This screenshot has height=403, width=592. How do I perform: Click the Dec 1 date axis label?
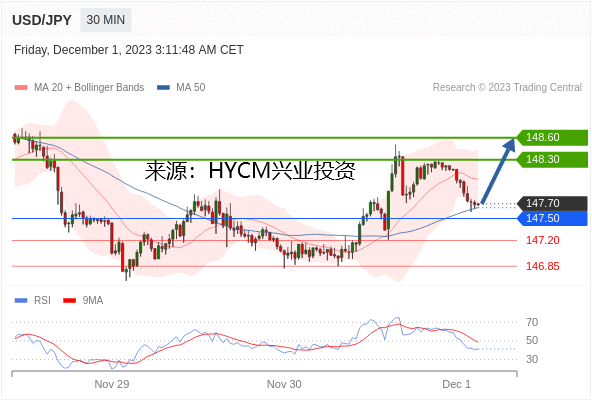tap(456, 384)
